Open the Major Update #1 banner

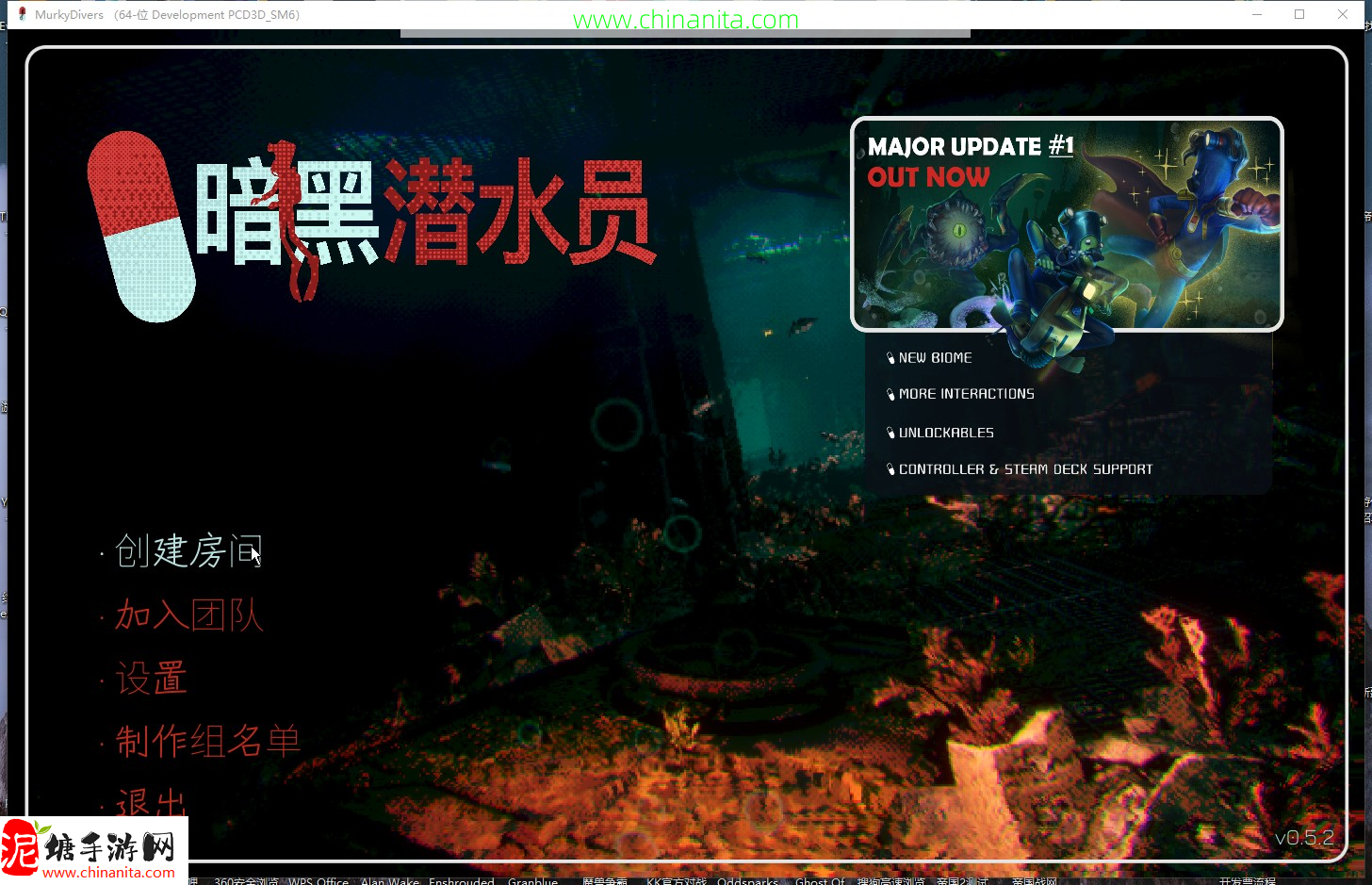1067,224
